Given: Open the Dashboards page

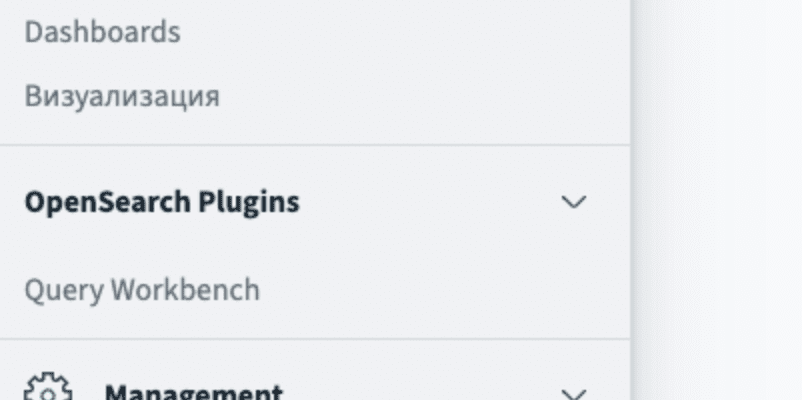Looking at the screenshot, I should pyautogui.click(x=102, y=32).
